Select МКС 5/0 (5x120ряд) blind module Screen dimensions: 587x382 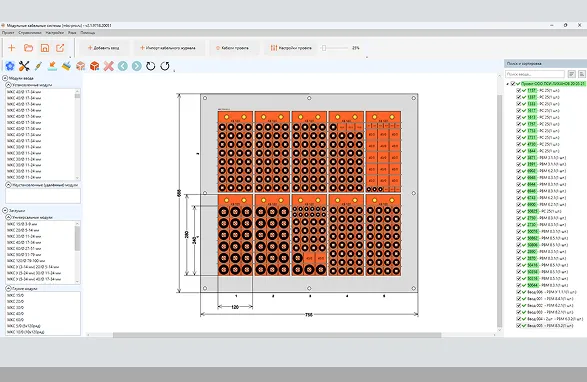[24, 326]
